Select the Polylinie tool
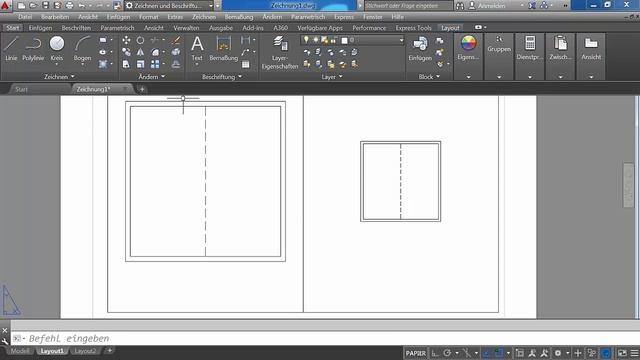Viewport: 640px width, 360px height. click(33, 49)
